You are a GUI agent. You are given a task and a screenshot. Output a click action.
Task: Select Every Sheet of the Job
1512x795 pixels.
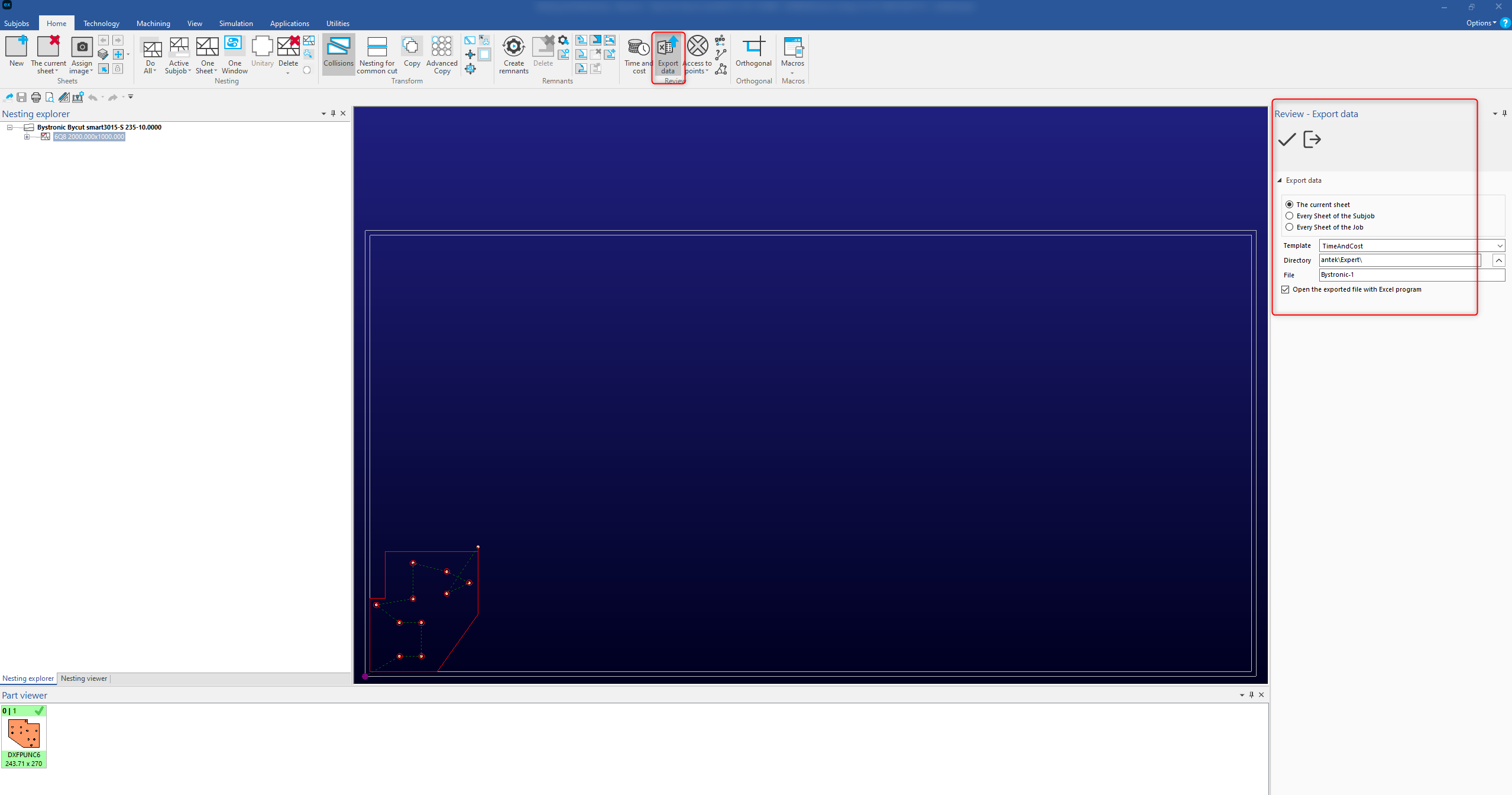1290,227
